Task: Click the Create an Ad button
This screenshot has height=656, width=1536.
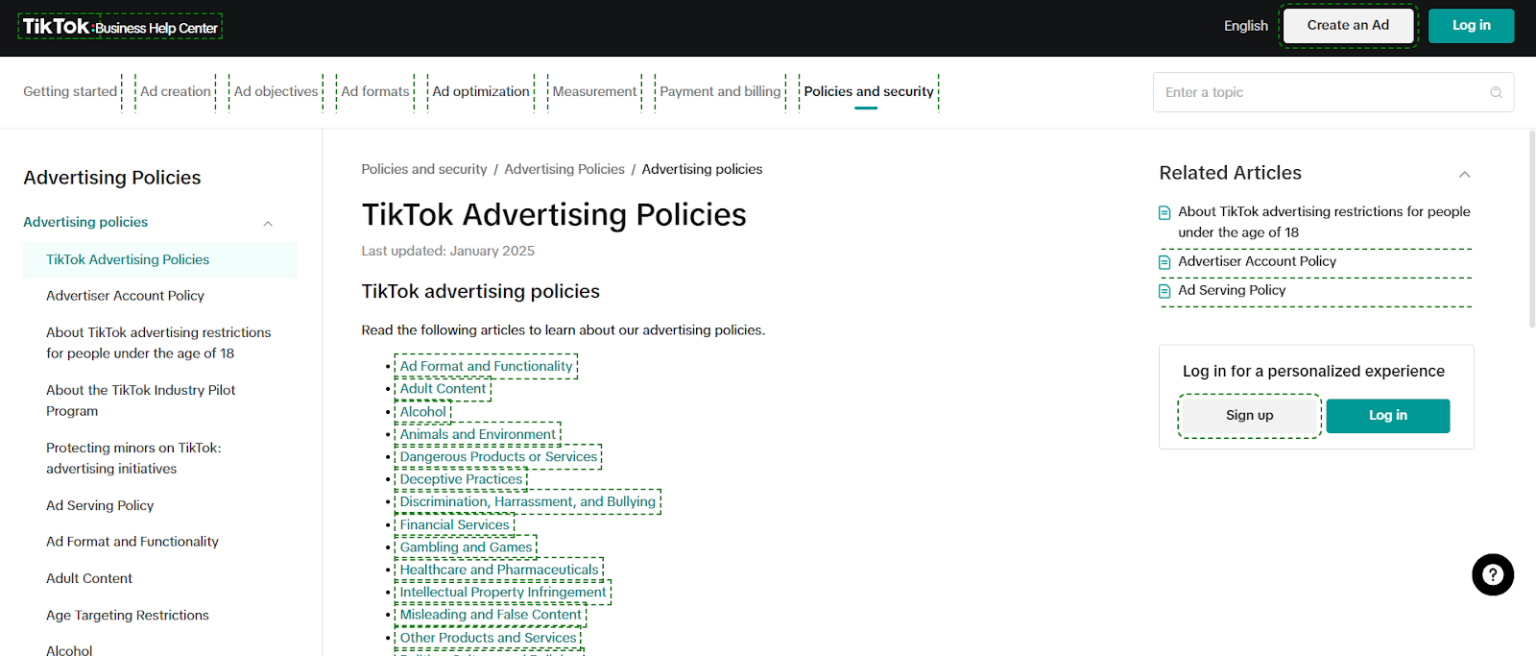Action: (1348, 26)
